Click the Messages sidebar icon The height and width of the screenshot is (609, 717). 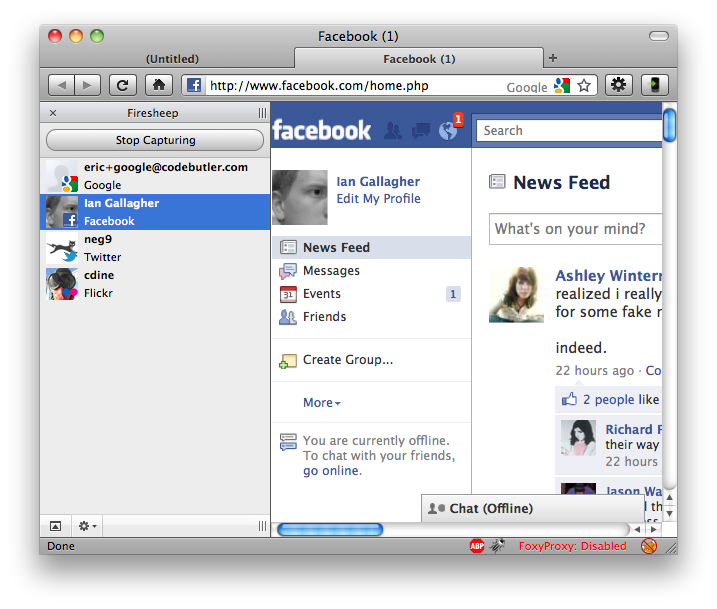click(x=288, y=271)
